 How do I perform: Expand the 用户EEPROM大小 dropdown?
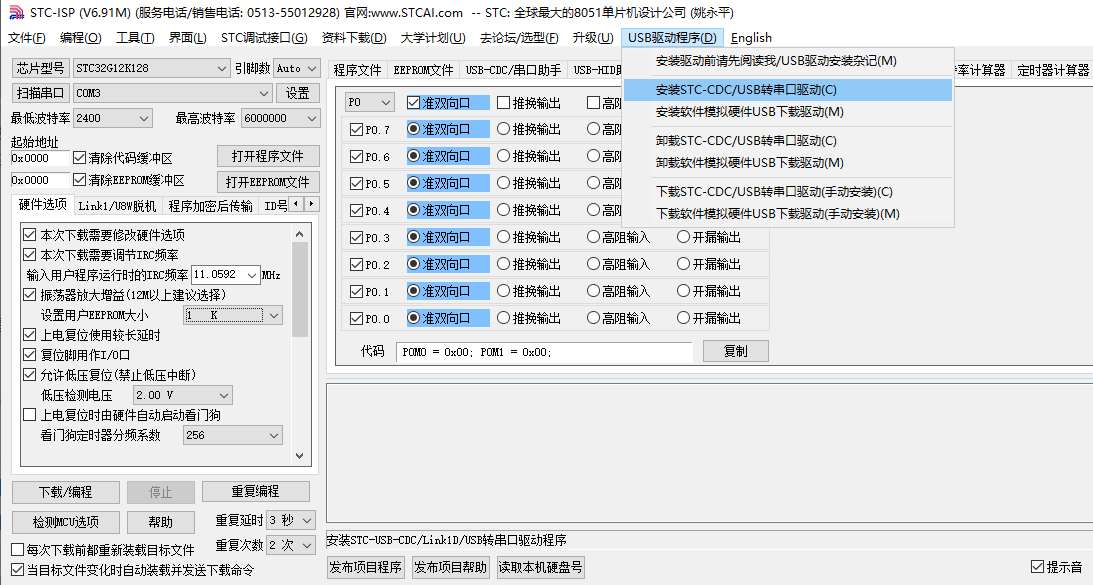coord(274,315)
